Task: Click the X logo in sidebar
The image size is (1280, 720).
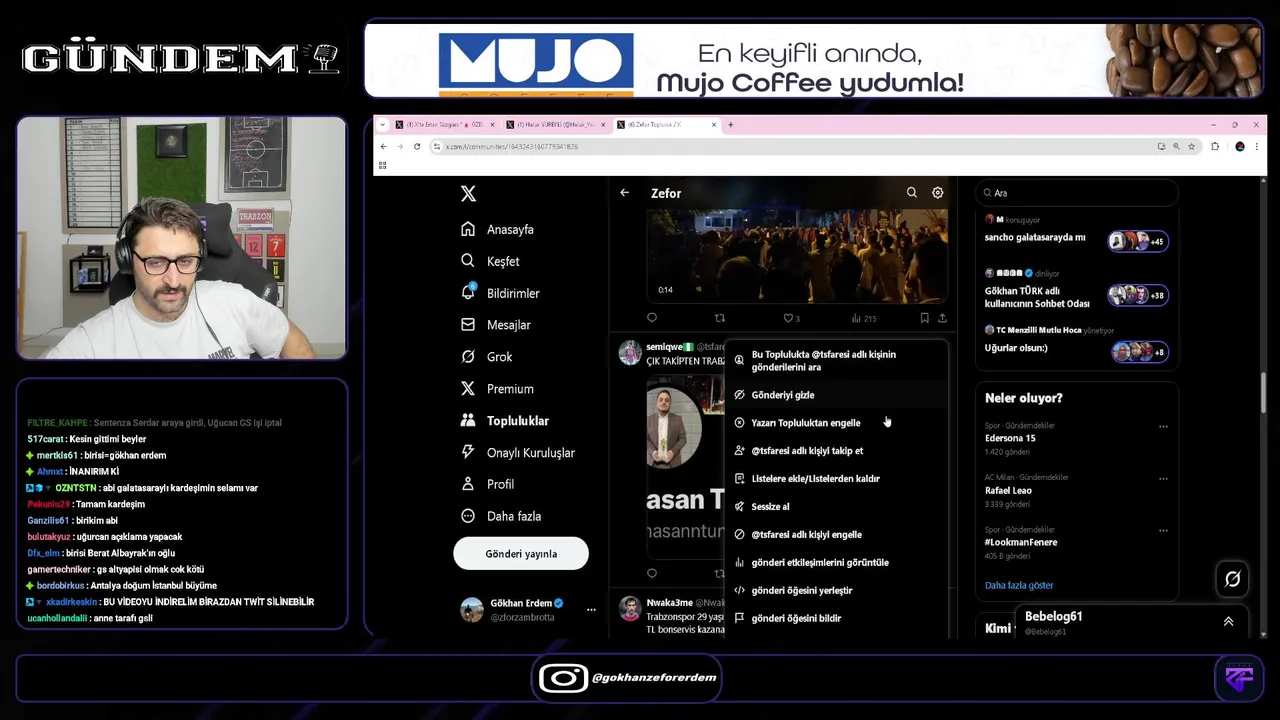Action: [468, 194]
